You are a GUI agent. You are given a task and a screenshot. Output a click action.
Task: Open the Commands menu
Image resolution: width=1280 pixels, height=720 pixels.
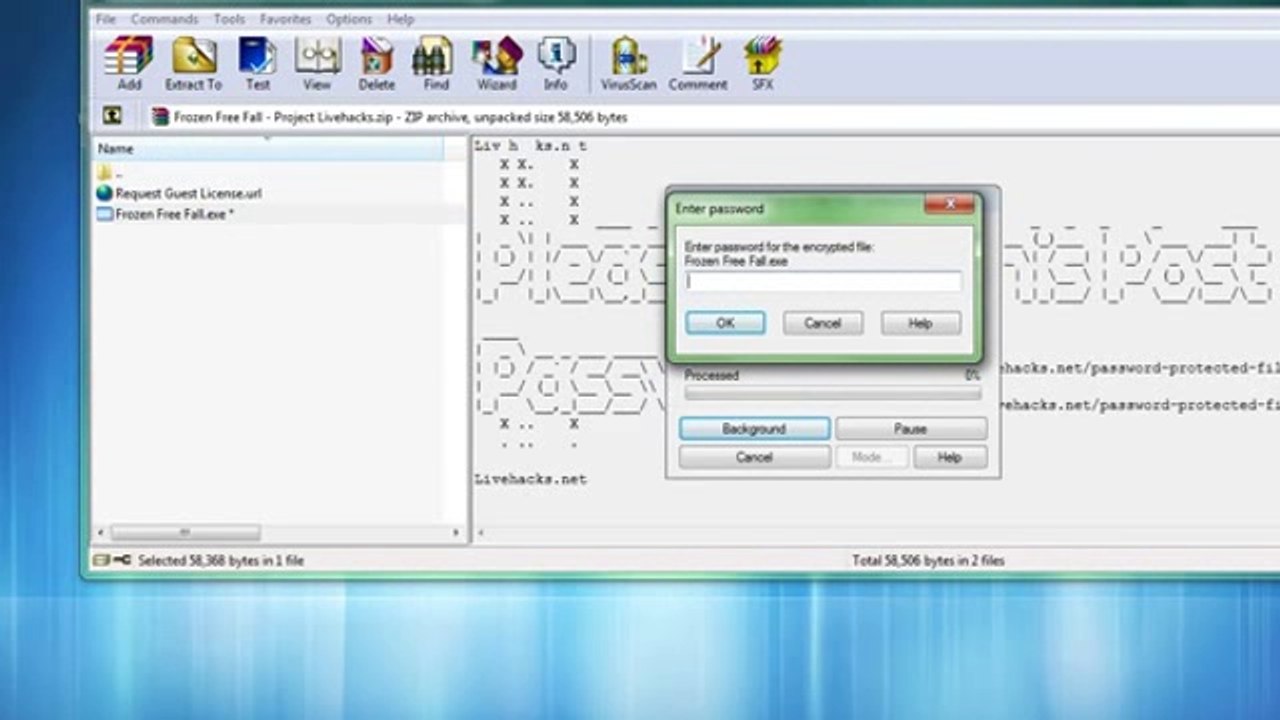coord(165,19)
